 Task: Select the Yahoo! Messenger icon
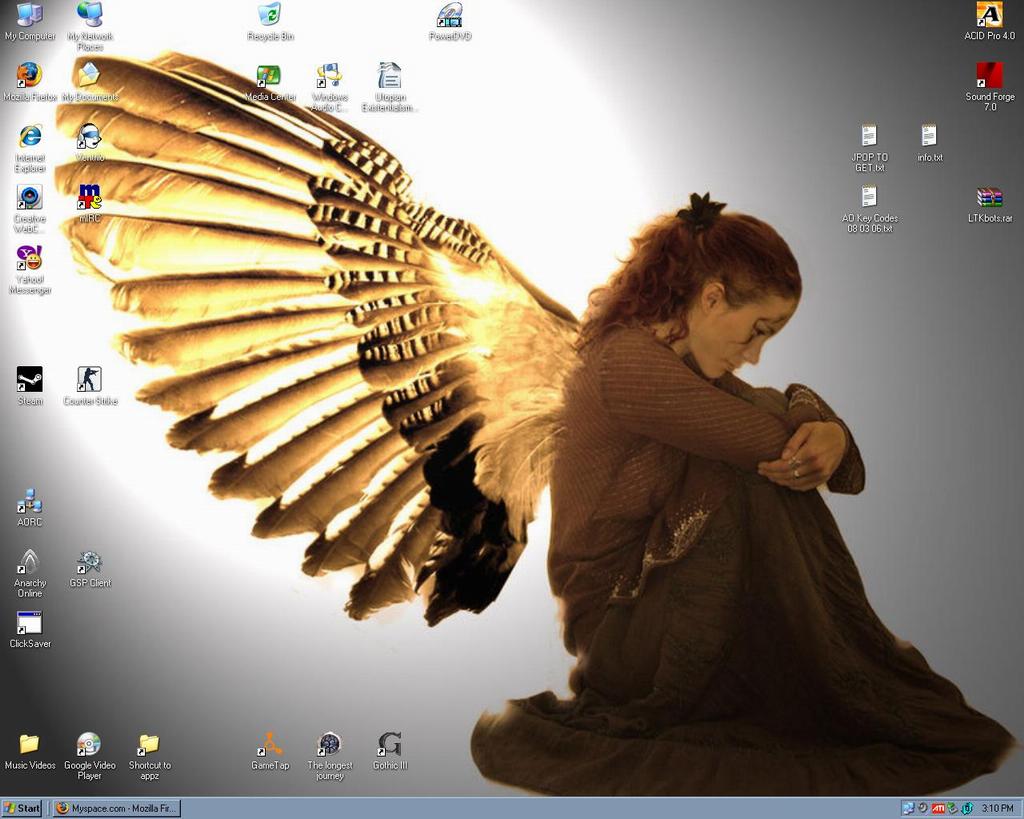click(30, 258)
